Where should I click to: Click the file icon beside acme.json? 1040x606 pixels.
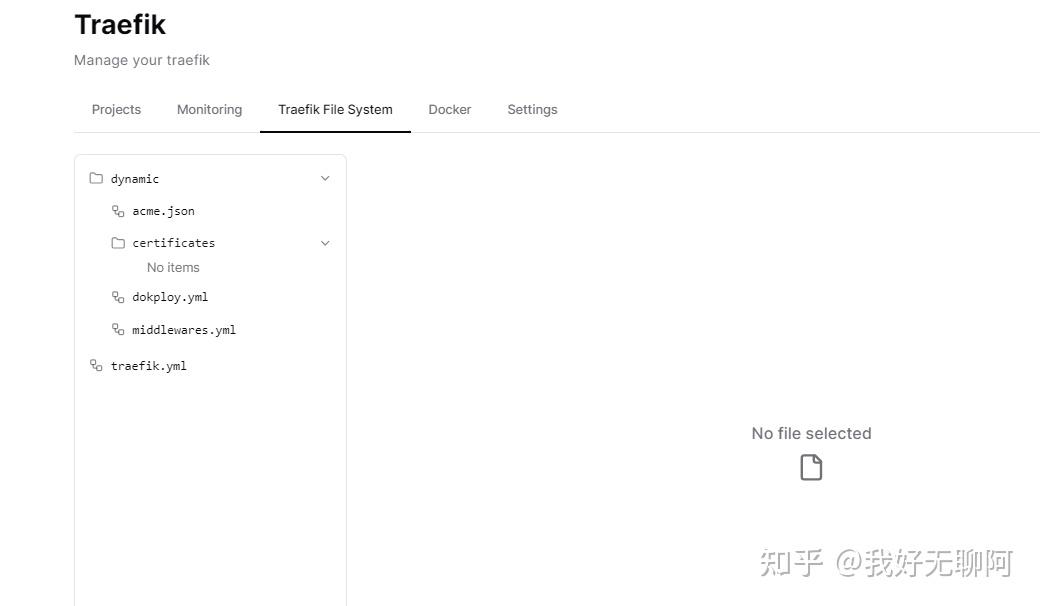pyautogui.click(x=117, y=211)
